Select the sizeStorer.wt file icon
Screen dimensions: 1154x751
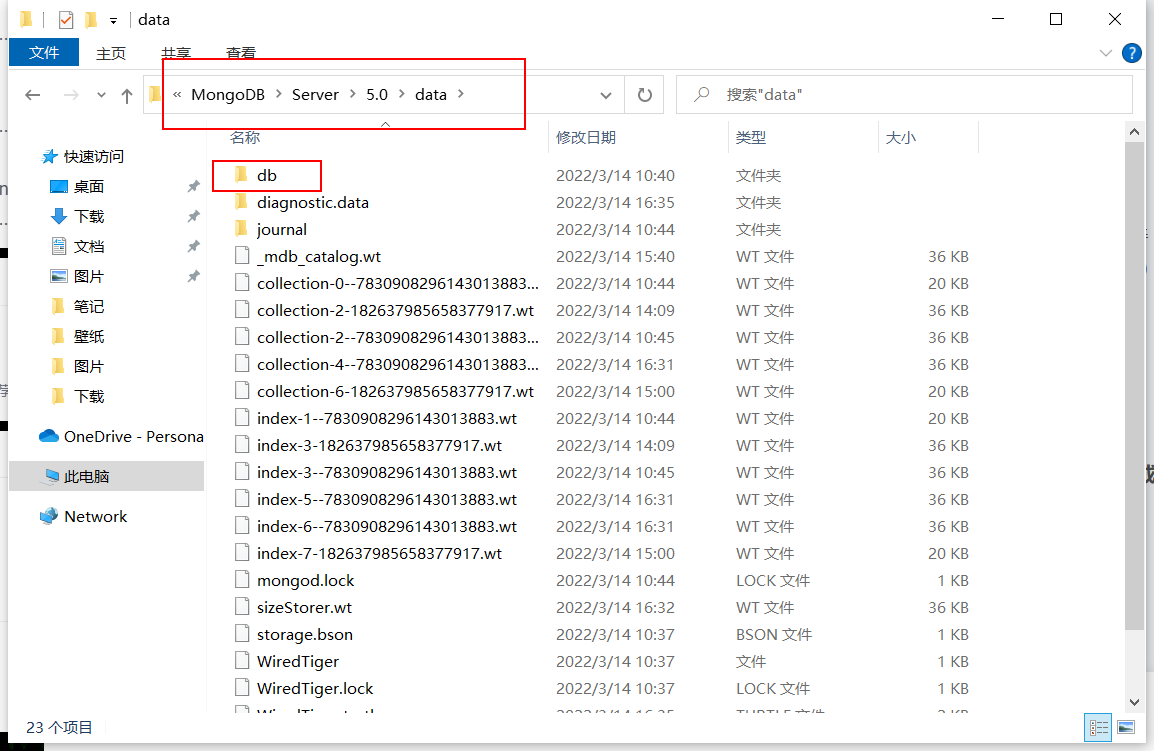pos(242,607)
